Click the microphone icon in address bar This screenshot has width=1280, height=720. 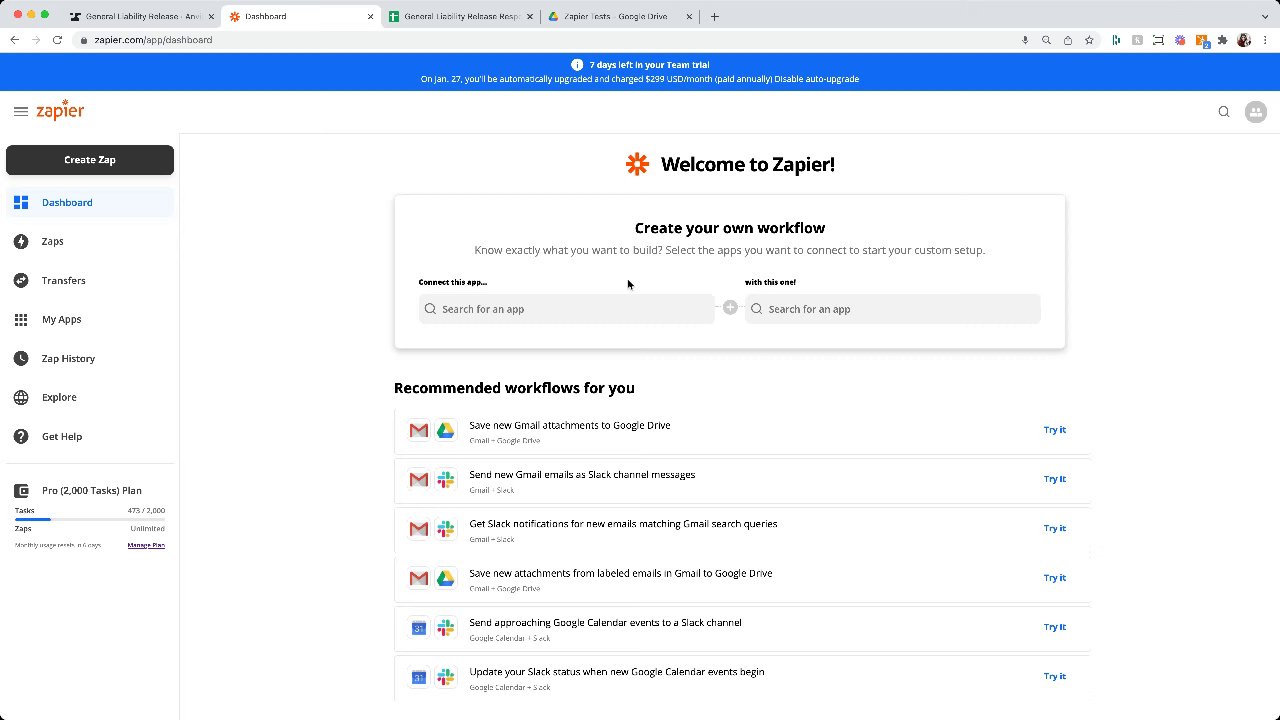(1025, 40)
